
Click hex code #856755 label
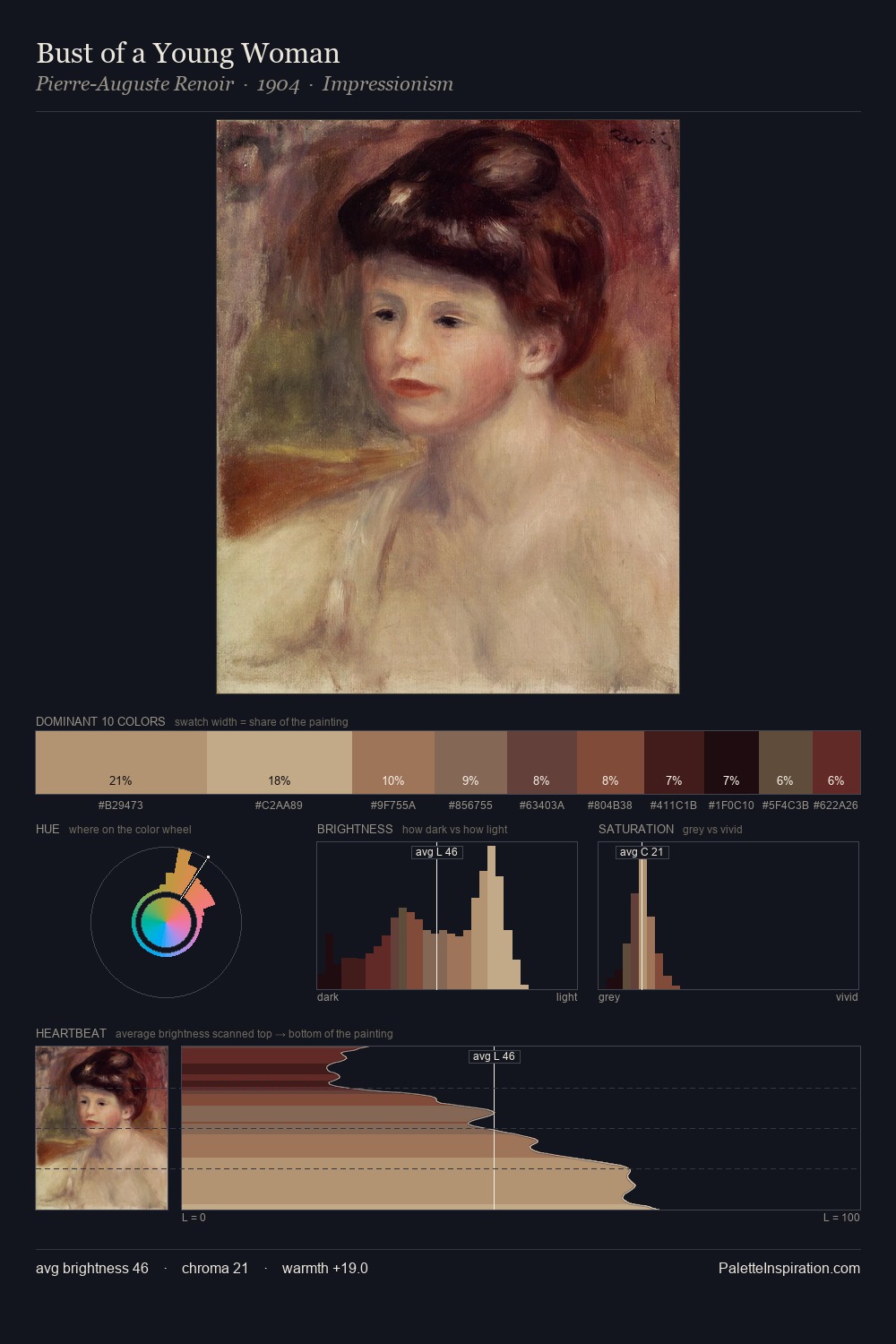470,806
